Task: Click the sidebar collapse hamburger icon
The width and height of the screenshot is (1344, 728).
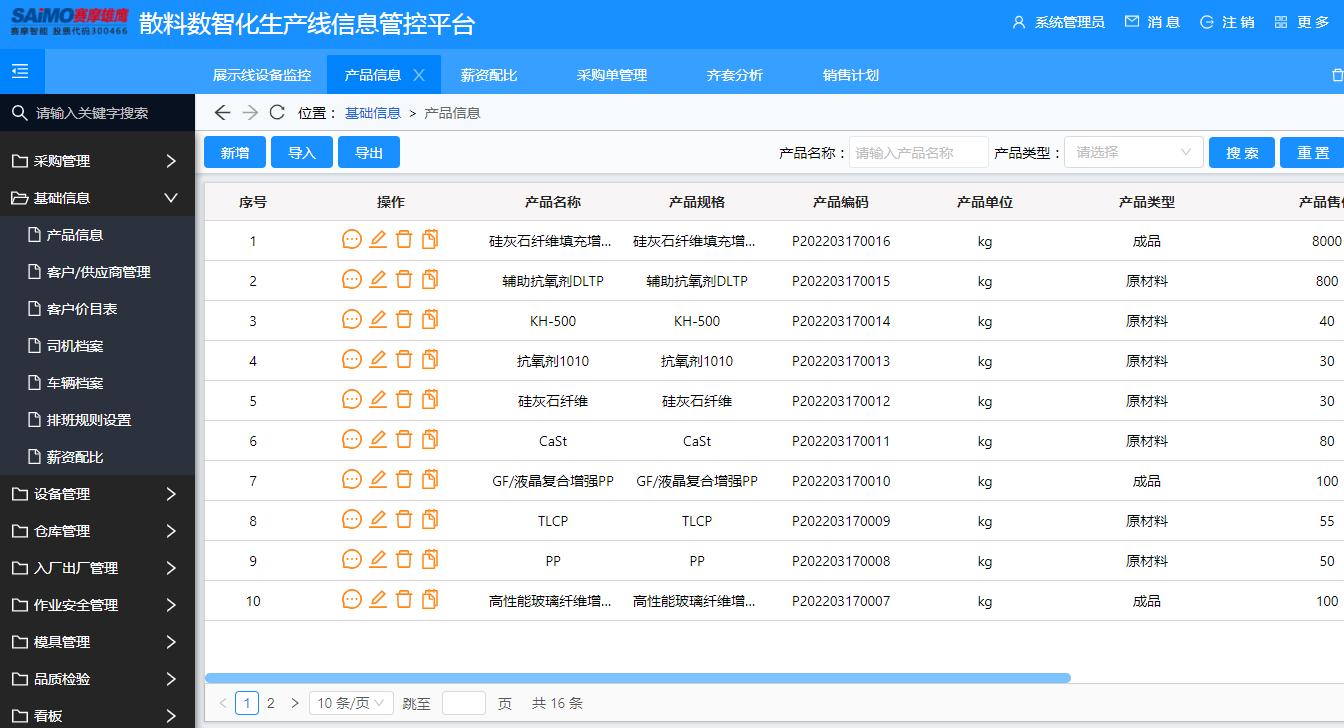Action: tap(20, 72)
